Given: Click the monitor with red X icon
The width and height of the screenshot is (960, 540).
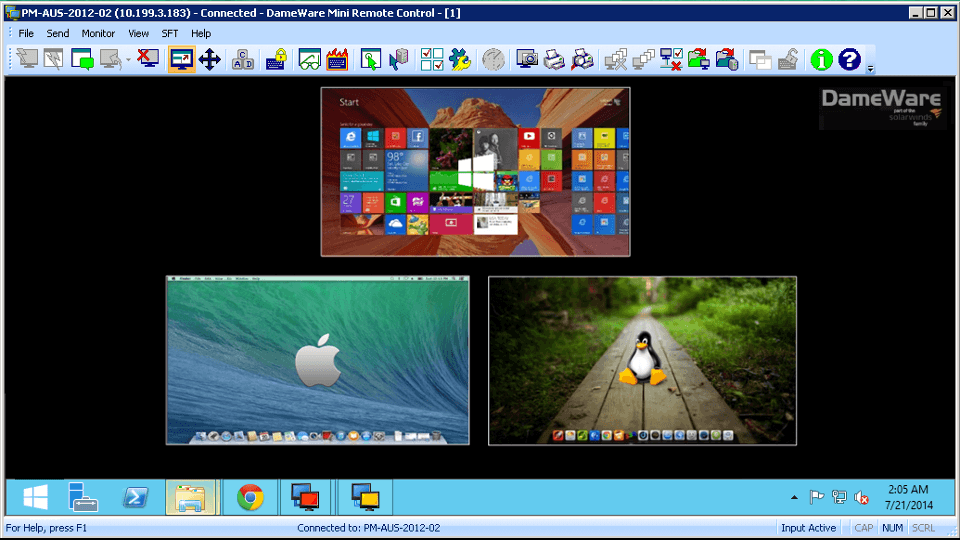Looking at the screenshot, I should [x=149, y=60].
